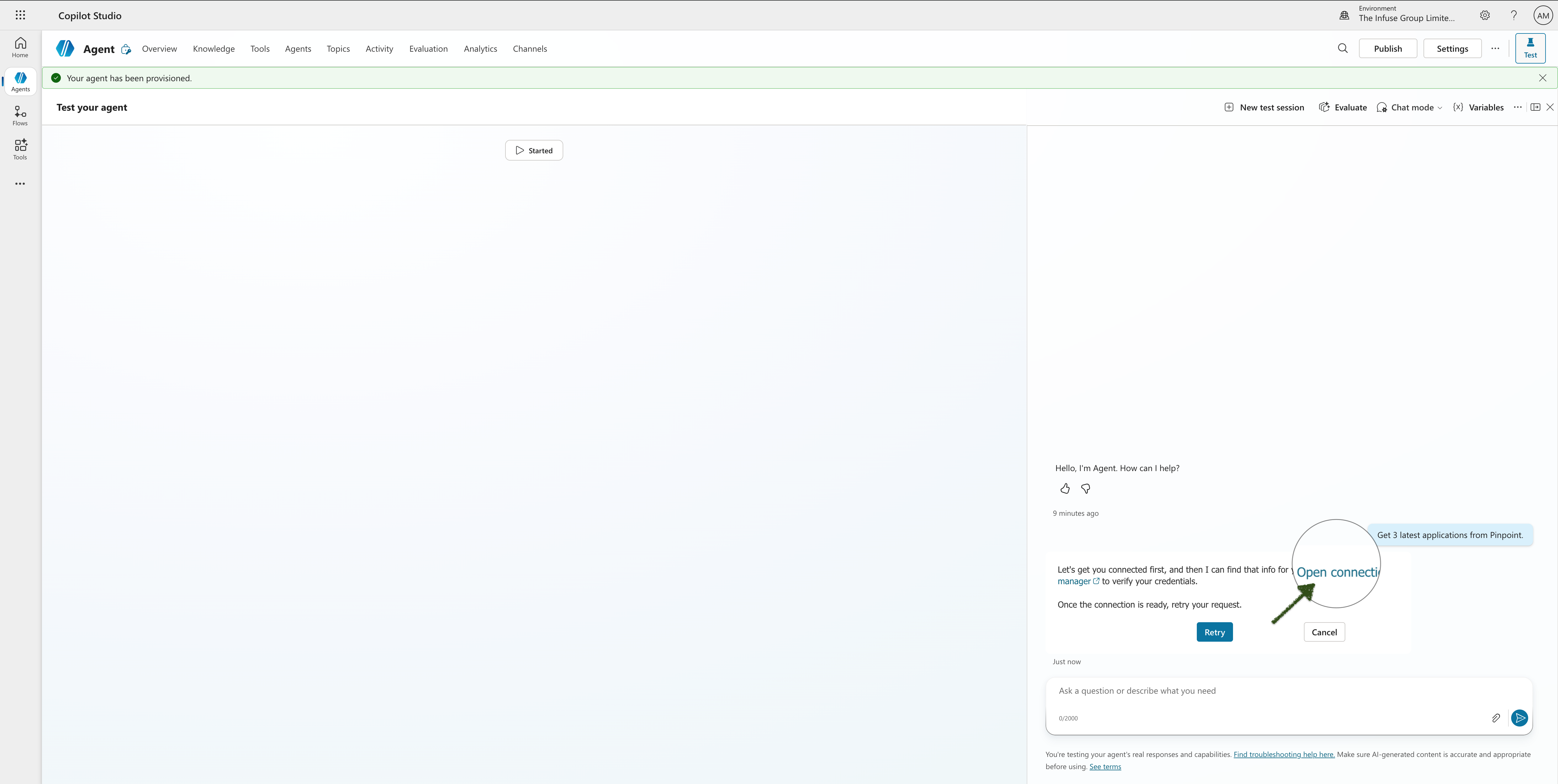Click the Publish button

tap(1388, 48)
